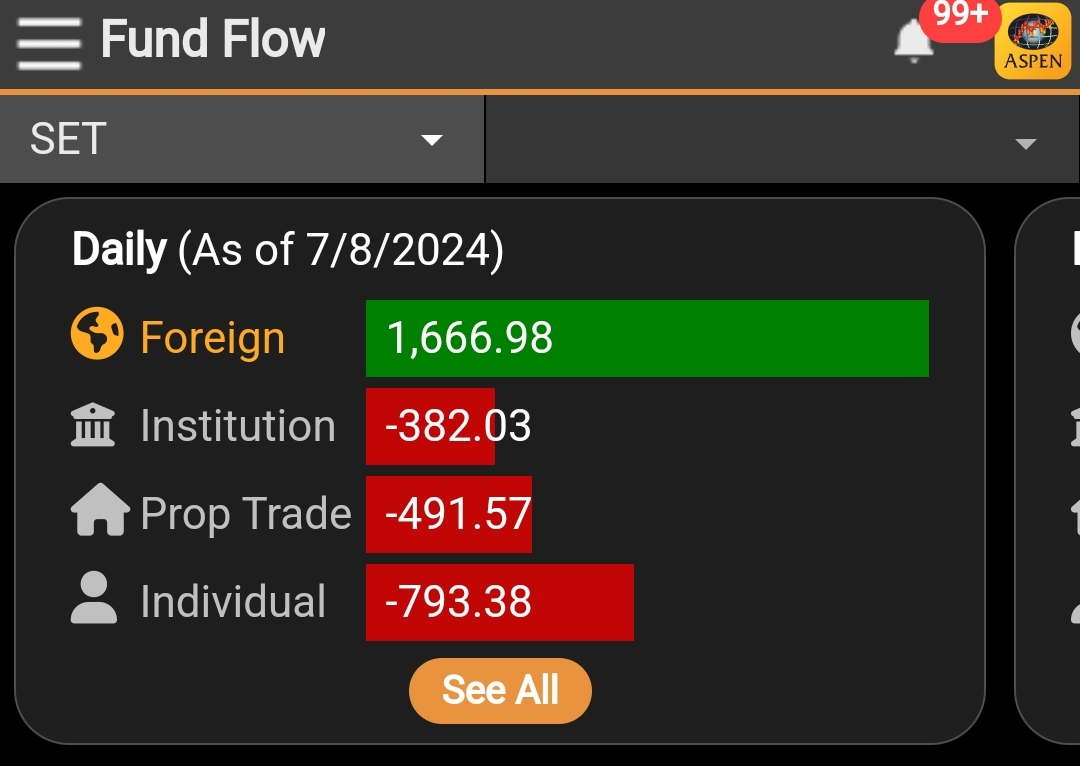
Task: Tap the Foreign globe icon
Action: pyautogui.click(x=97, y=334)
